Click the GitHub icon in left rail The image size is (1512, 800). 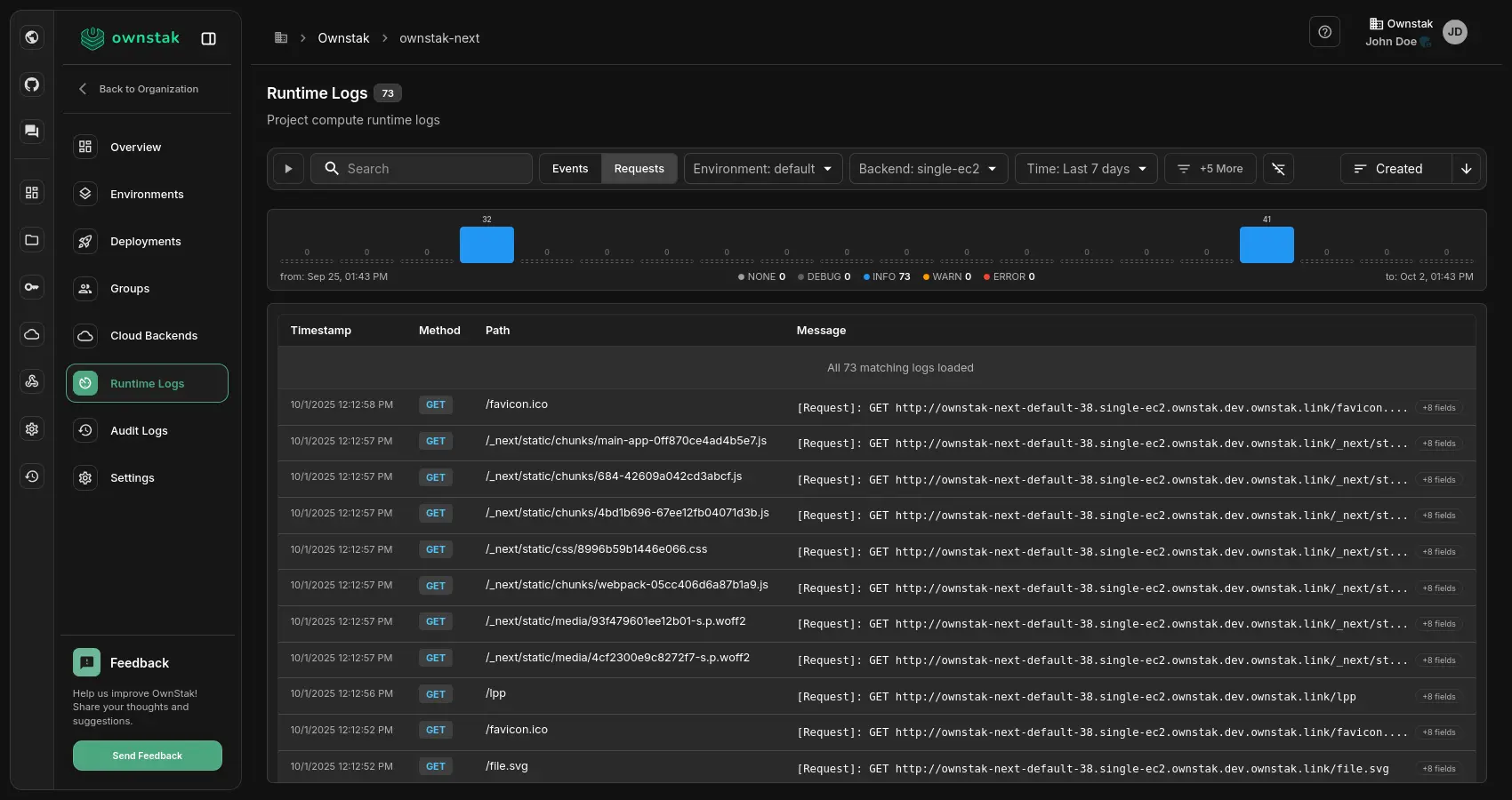click(x=32, y=84)
